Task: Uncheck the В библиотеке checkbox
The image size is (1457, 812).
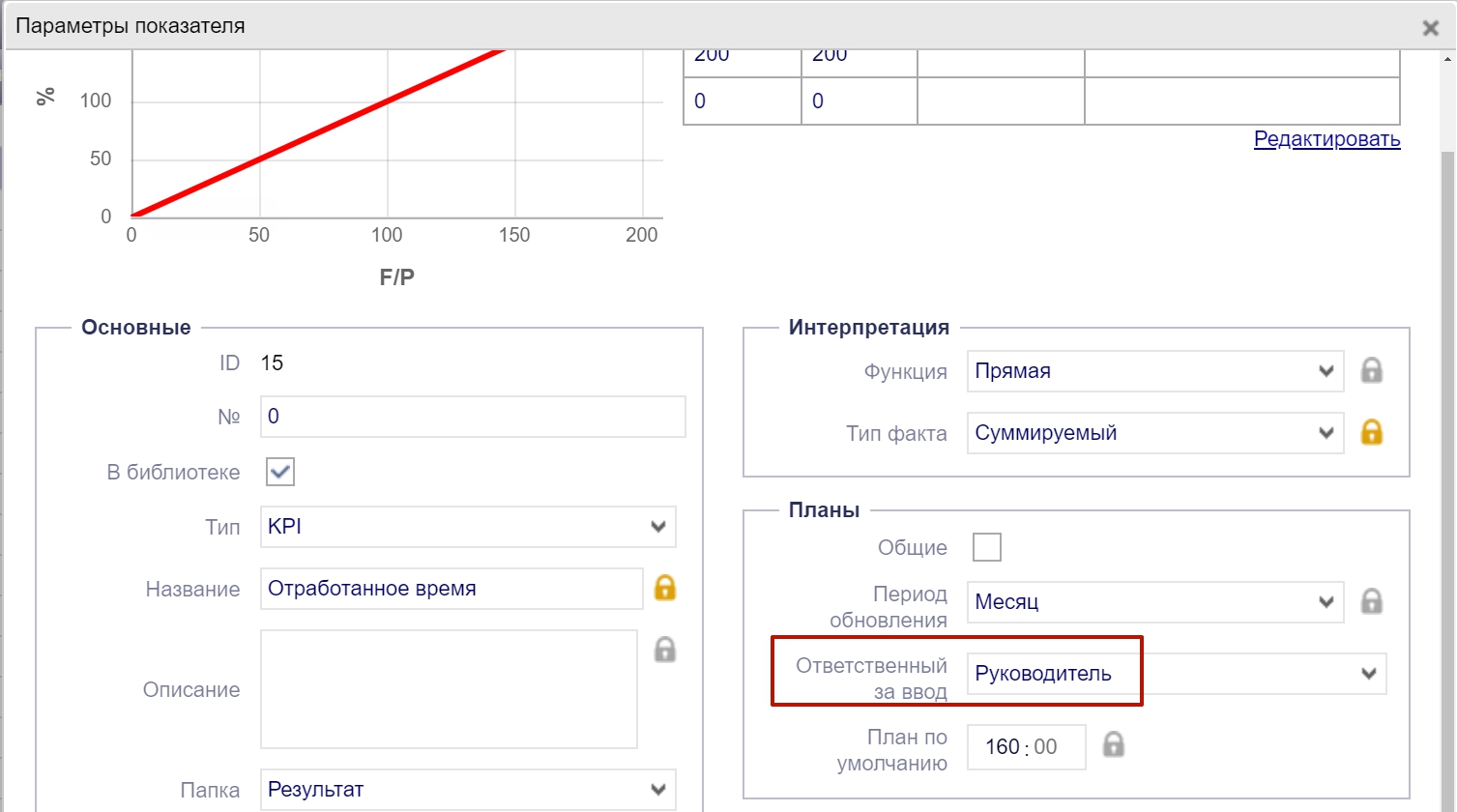Action: [280, 472]
